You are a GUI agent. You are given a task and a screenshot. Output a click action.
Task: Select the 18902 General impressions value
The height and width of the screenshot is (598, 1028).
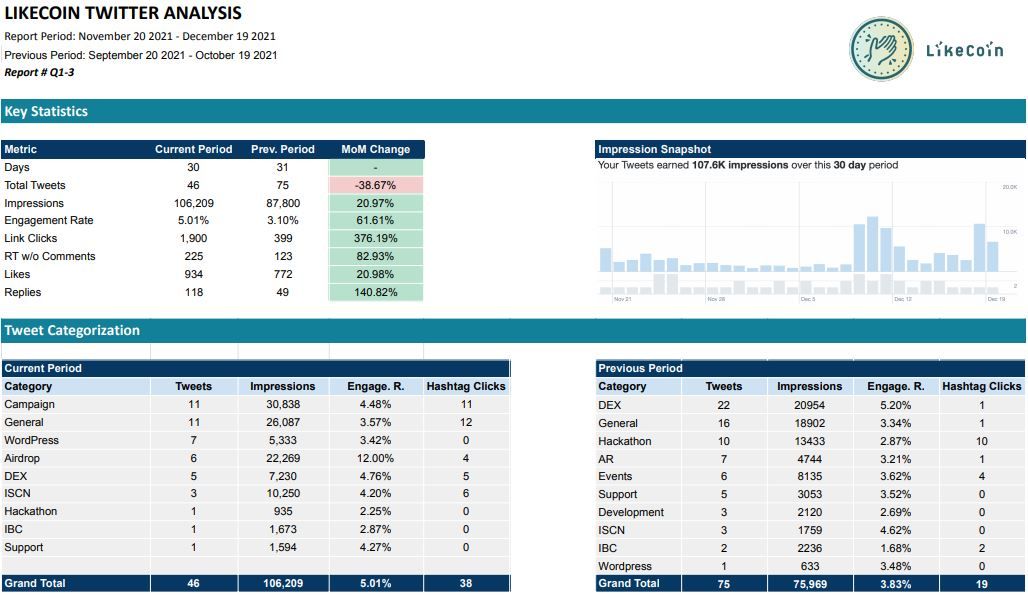pyautogui.click(x=810, y=424)
